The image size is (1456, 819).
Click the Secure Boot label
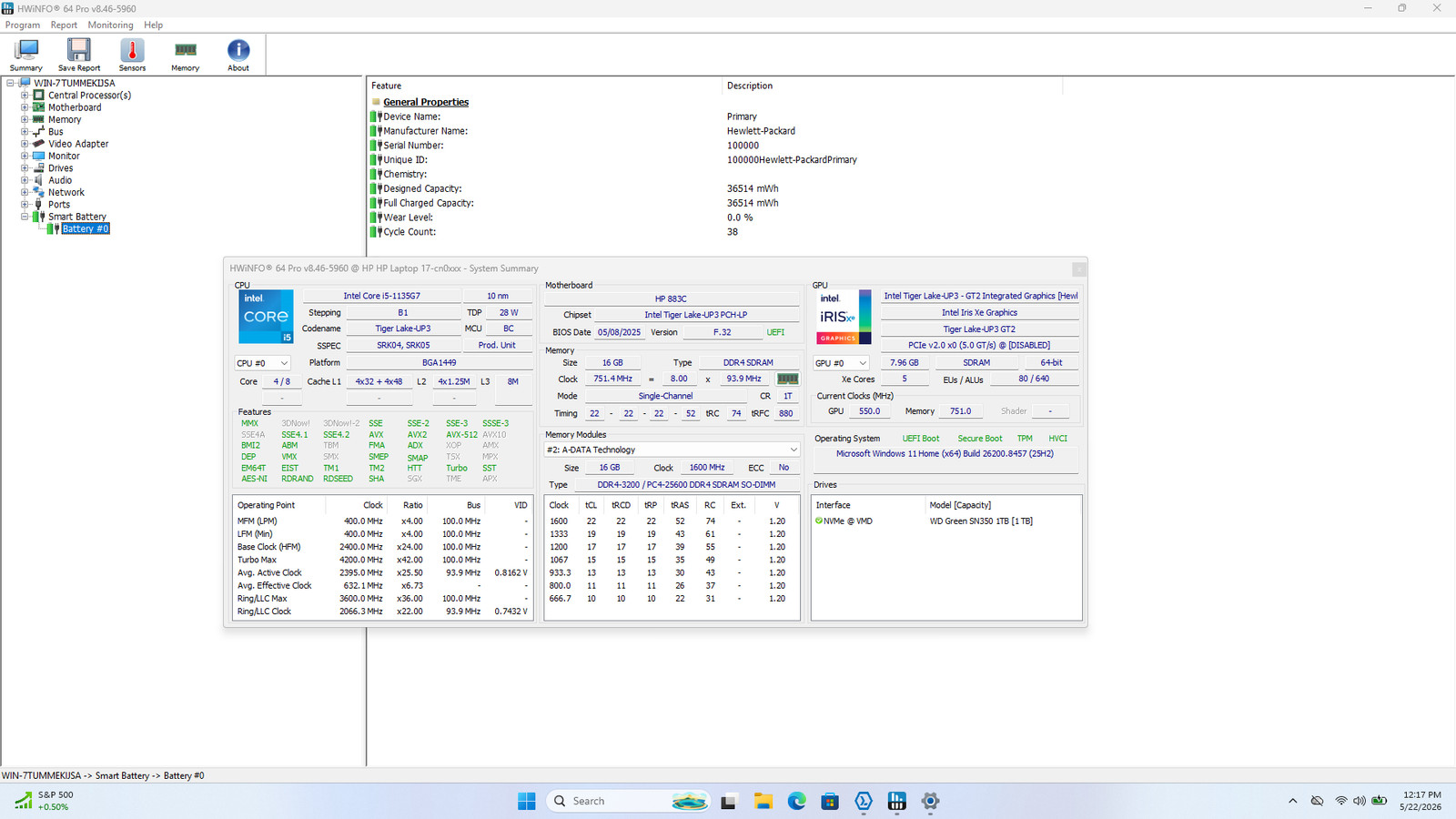[x=980, y=439]
